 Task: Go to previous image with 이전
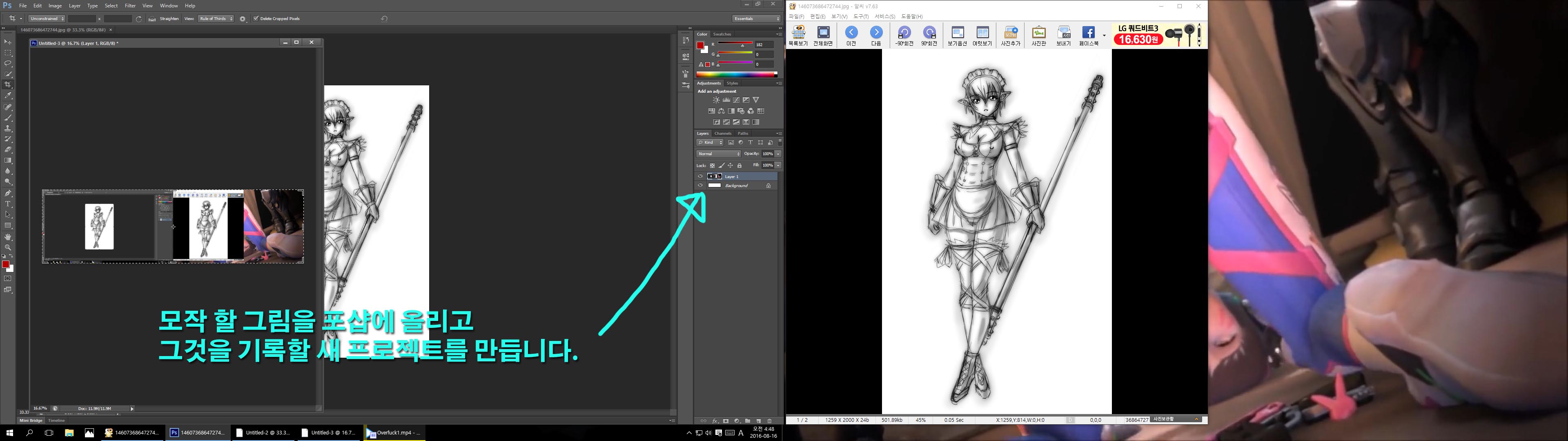pos(851,36)
